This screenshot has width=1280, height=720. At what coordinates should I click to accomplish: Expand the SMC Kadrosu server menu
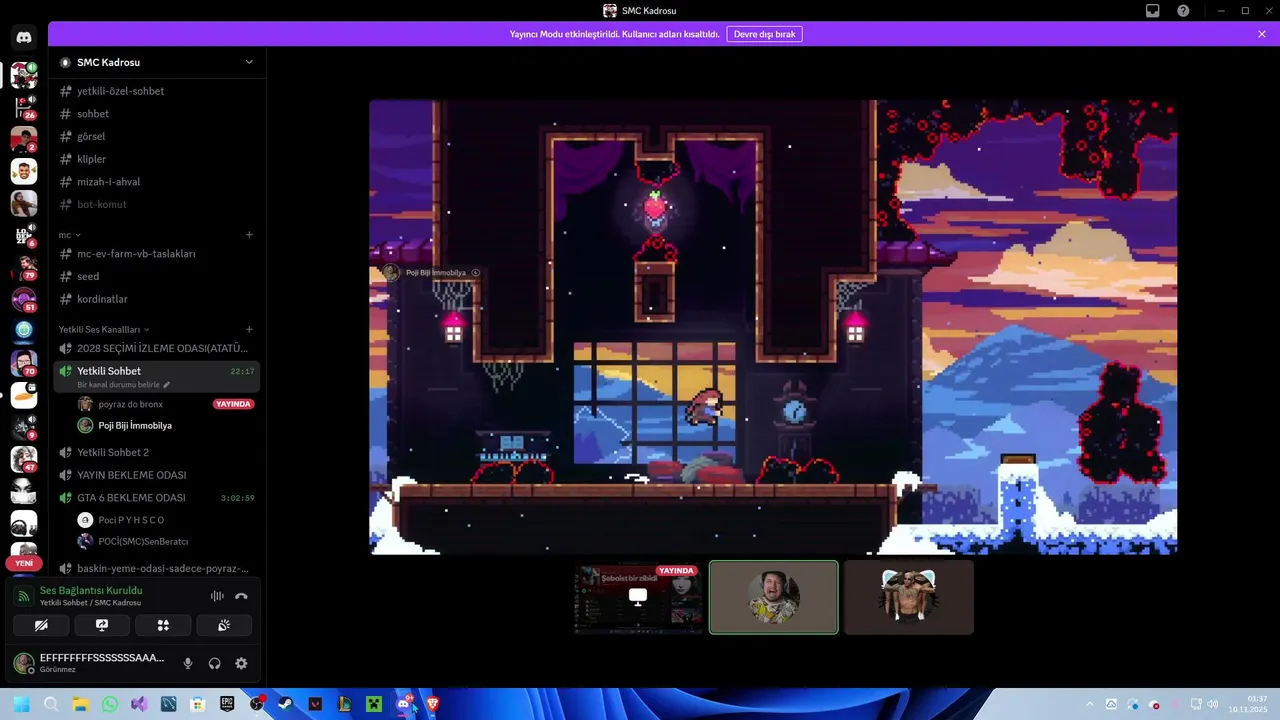coord(249,62)
